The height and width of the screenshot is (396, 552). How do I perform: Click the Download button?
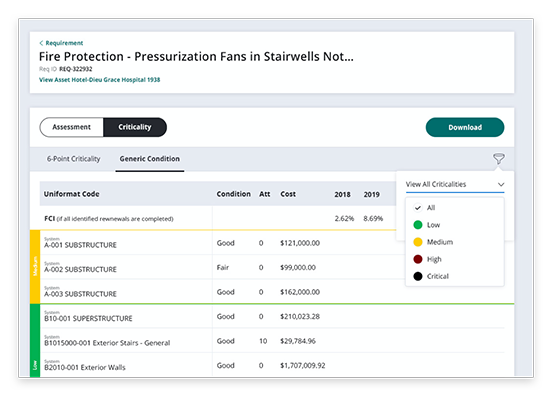pyautogui.click(x=465, y=127)
